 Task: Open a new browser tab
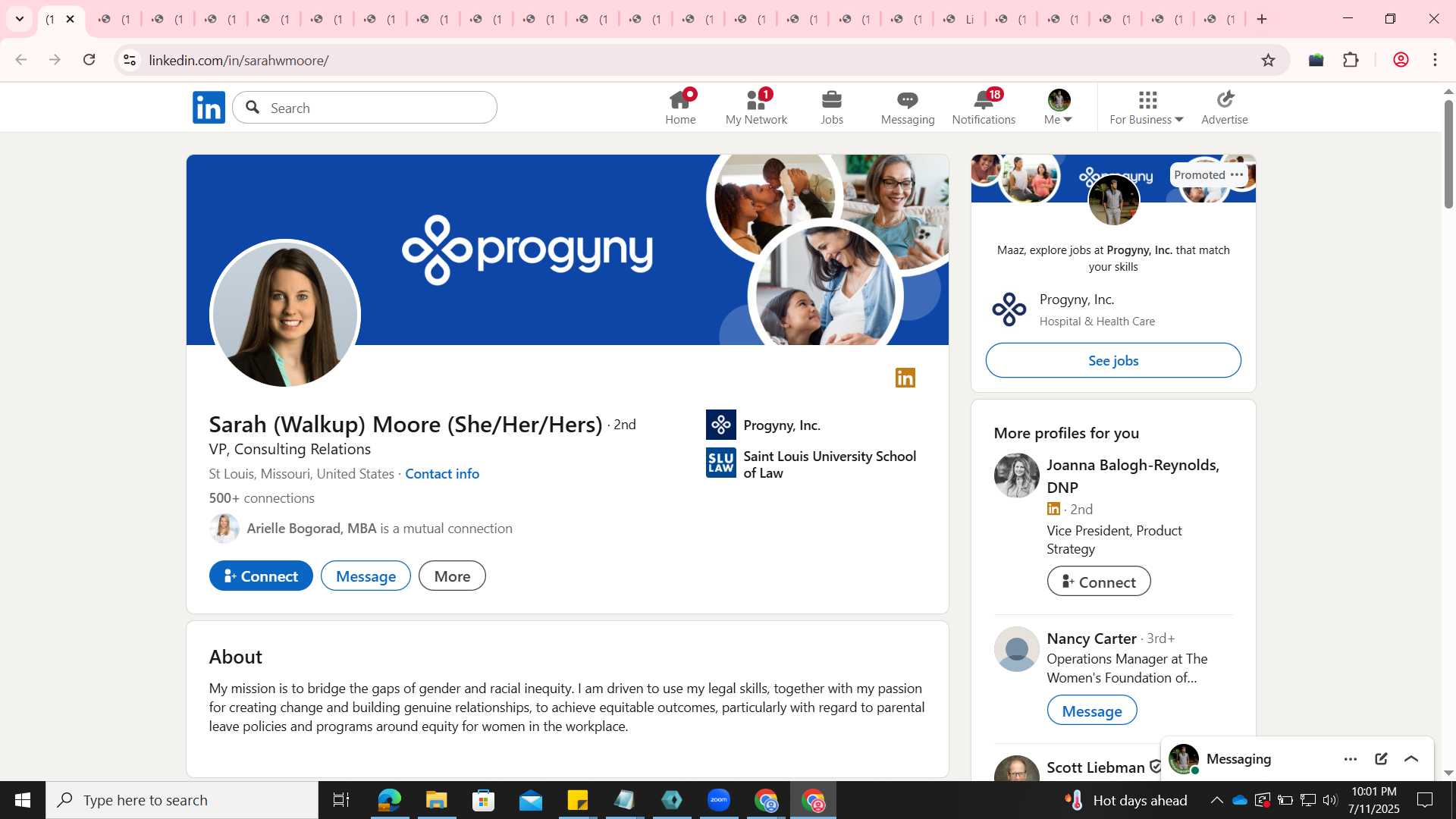tap(1262, 19)
